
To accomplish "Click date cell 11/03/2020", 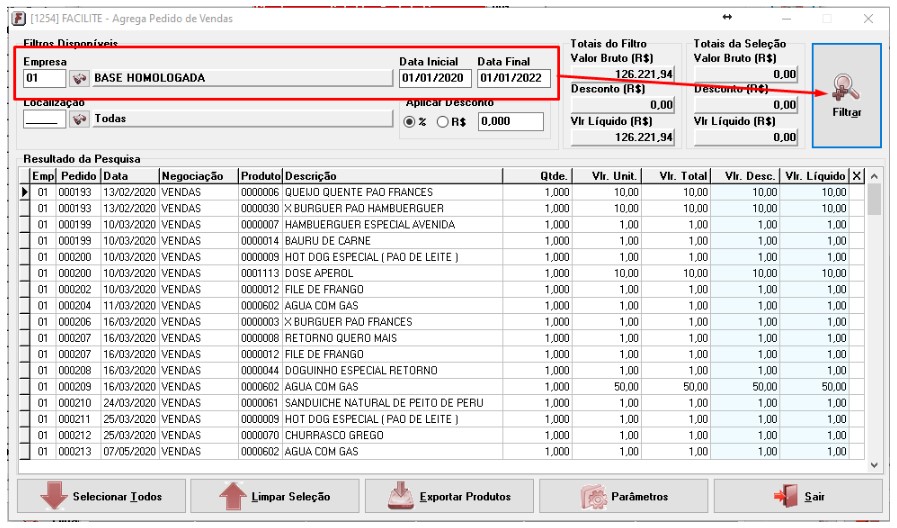I will (129, 305).
